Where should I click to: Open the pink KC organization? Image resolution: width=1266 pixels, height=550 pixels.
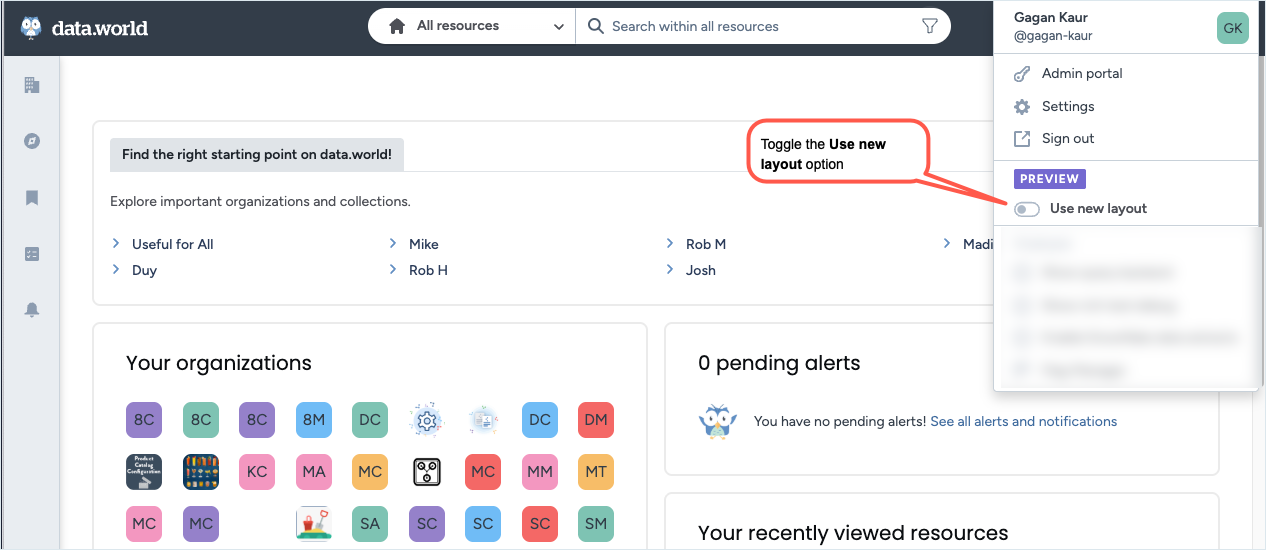coord(257,472)
